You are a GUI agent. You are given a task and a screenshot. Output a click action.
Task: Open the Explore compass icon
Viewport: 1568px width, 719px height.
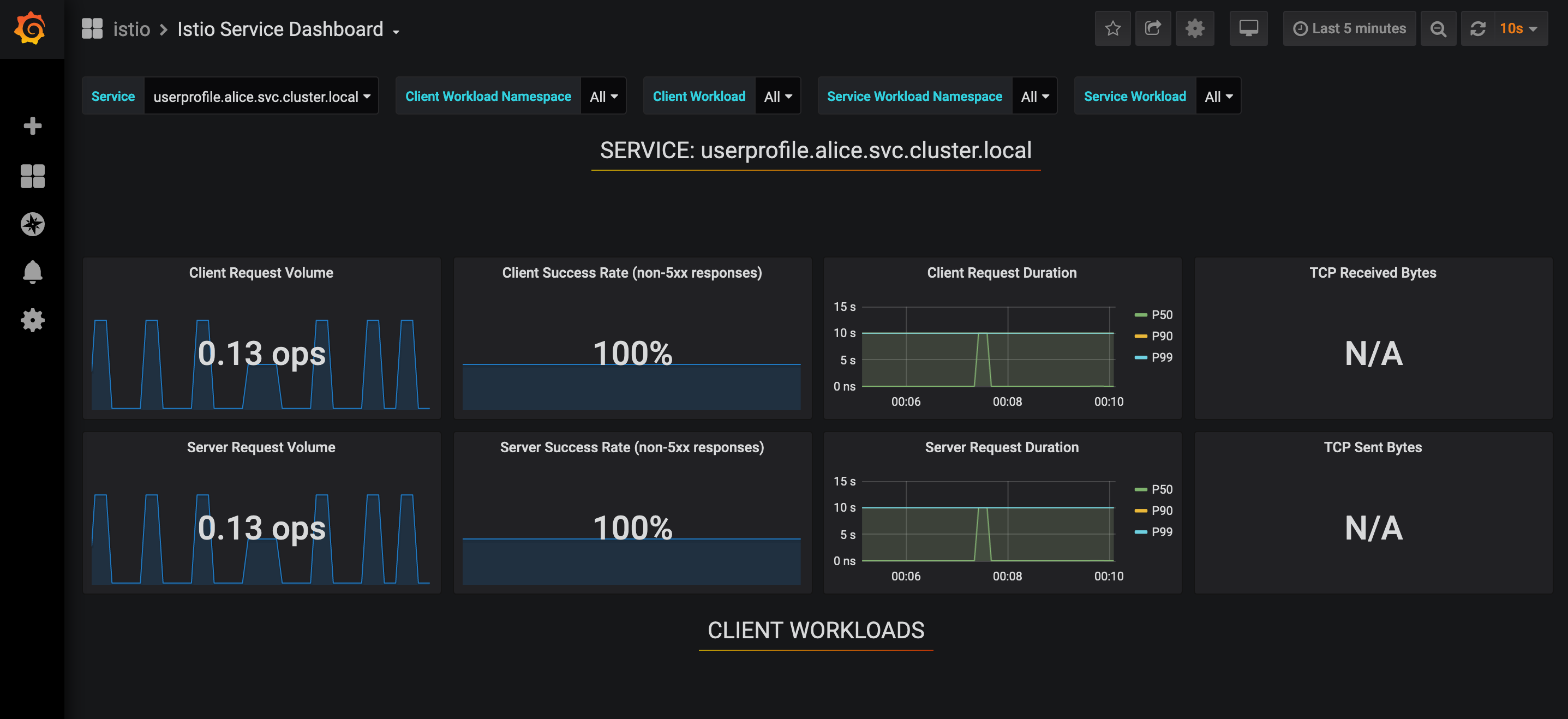click(32, 224)
